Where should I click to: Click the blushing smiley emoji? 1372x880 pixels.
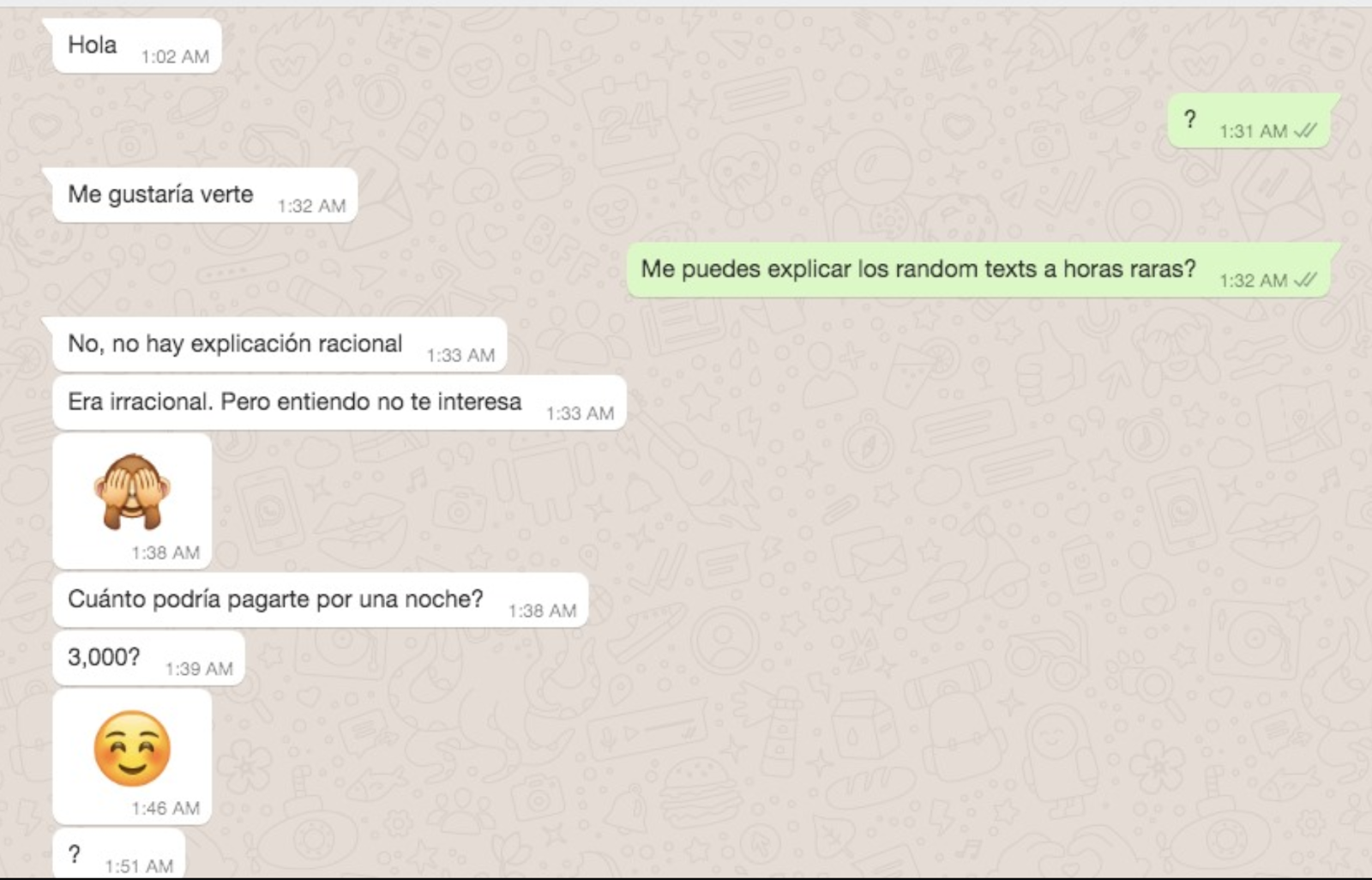[x=132, y=748]
